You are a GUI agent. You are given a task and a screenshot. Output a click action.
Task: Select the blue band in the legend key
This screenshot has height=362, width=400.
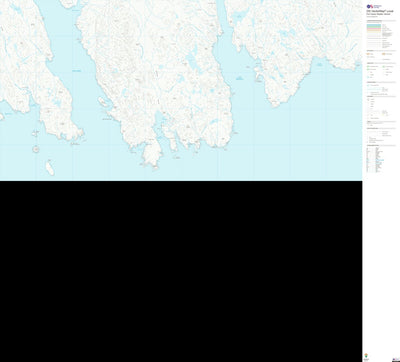(374, 25)
